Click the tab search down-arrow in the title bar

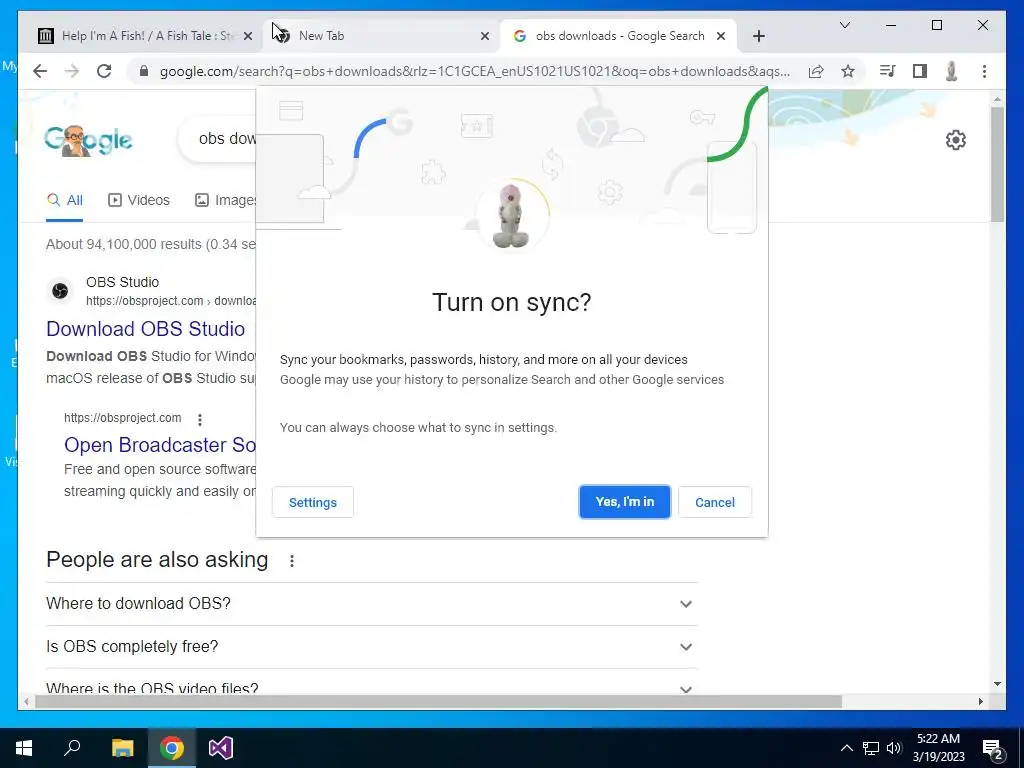click(844, 25)
